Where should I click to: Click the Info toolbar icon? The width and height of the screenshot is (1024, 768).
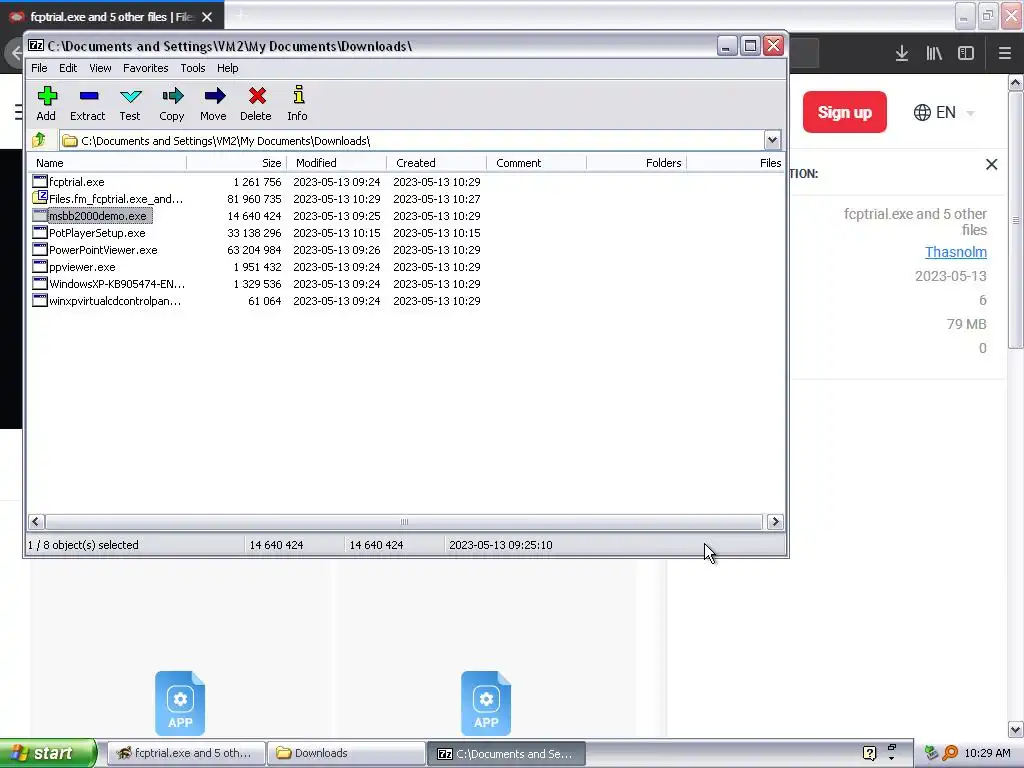[298, 95]
